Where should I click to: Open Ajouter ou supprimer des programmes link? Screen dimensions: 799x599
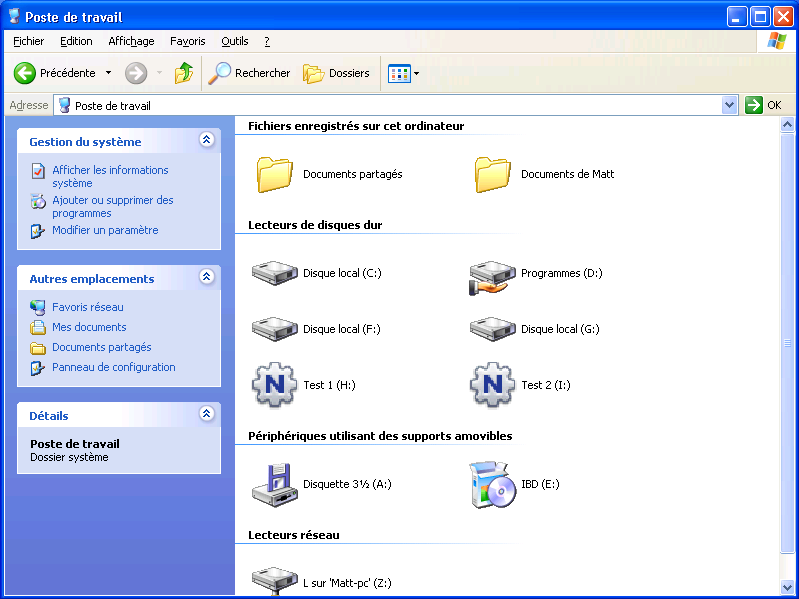(113, 207)
